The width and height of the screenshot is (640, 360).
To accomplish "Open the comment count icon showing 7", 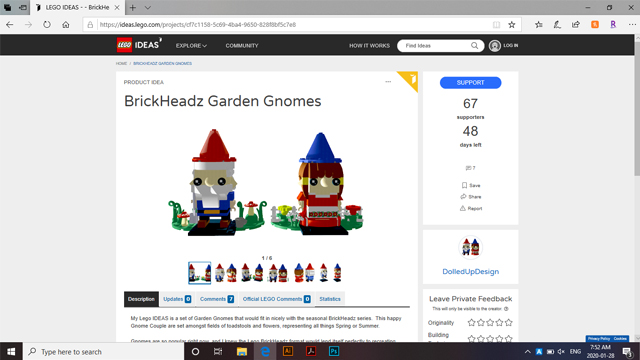I will tap(469, 168).
